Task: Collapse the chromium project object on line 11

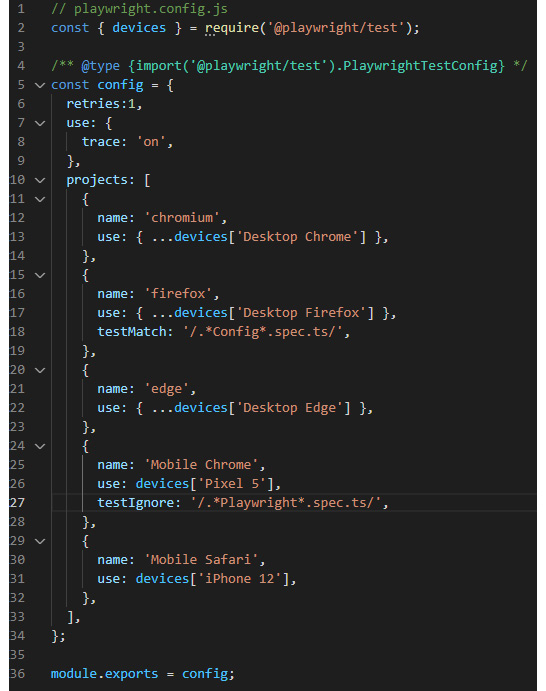Action: point(40,199)
